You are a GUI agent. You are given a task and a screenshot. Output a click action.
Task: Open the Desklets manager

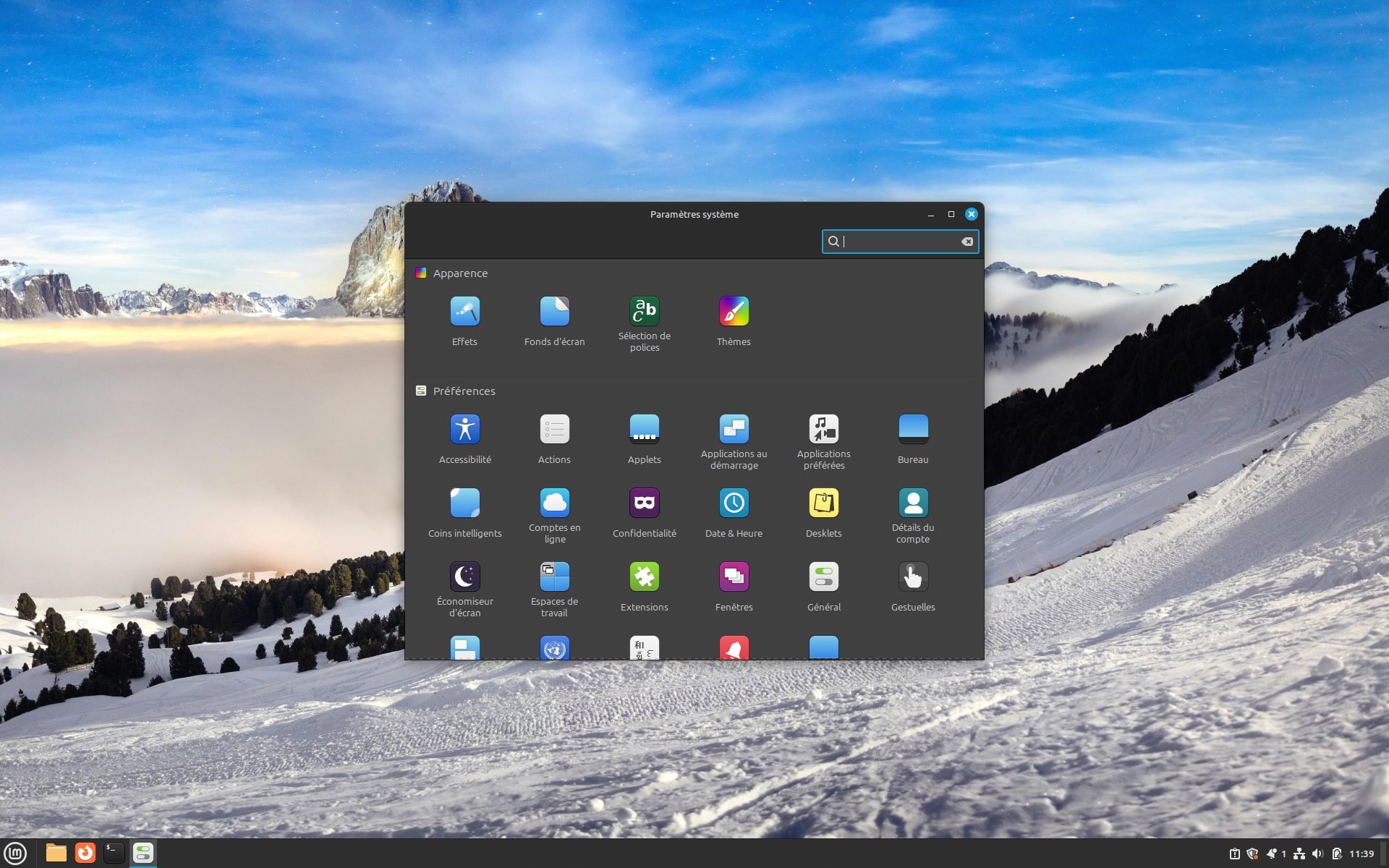coord(823,503)
